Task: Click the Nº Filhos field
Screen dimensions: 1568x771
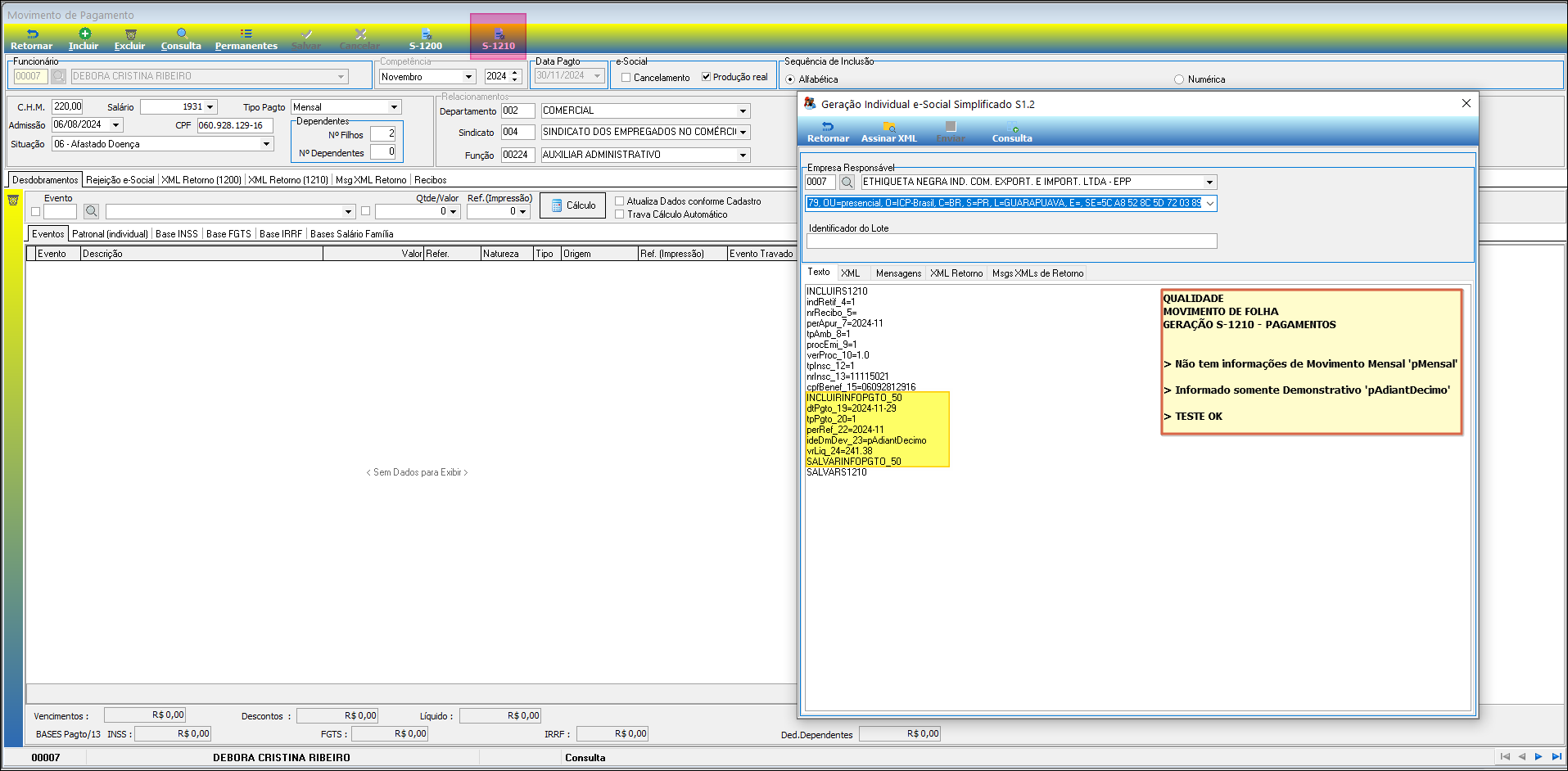Action: 382,133
